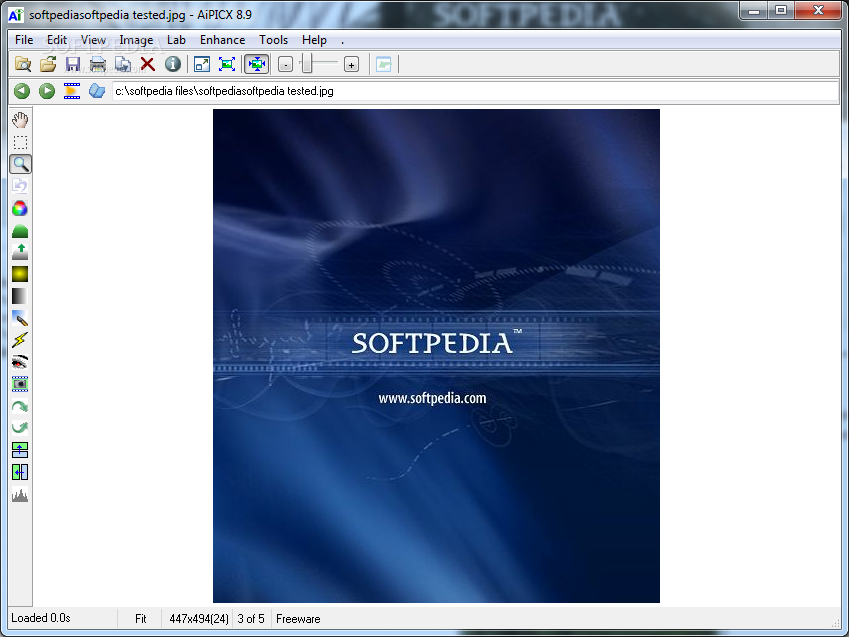Open the File menu
This screenshot has height=637, width=849.
24,40
